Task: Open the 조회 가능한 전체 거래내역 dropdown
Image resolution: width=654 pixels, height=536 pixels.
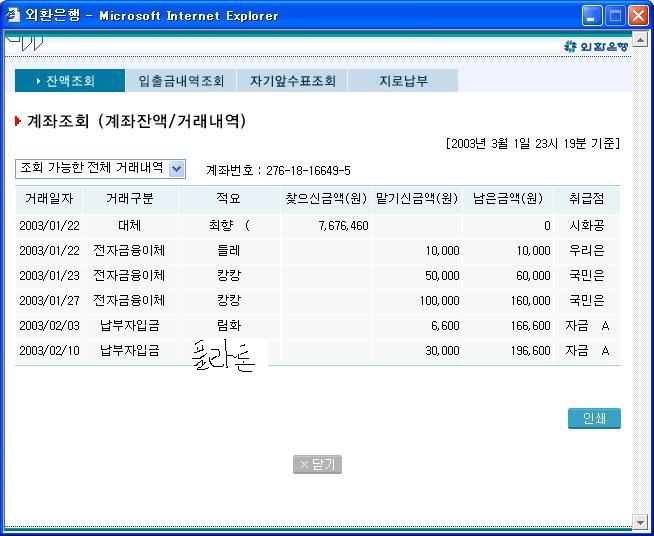Action: tap(177, 169)
